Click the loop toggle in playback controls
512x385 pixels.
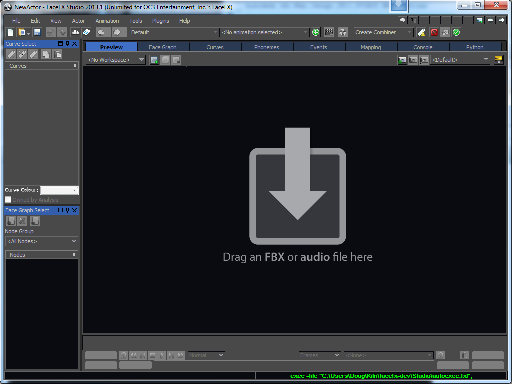123,355
